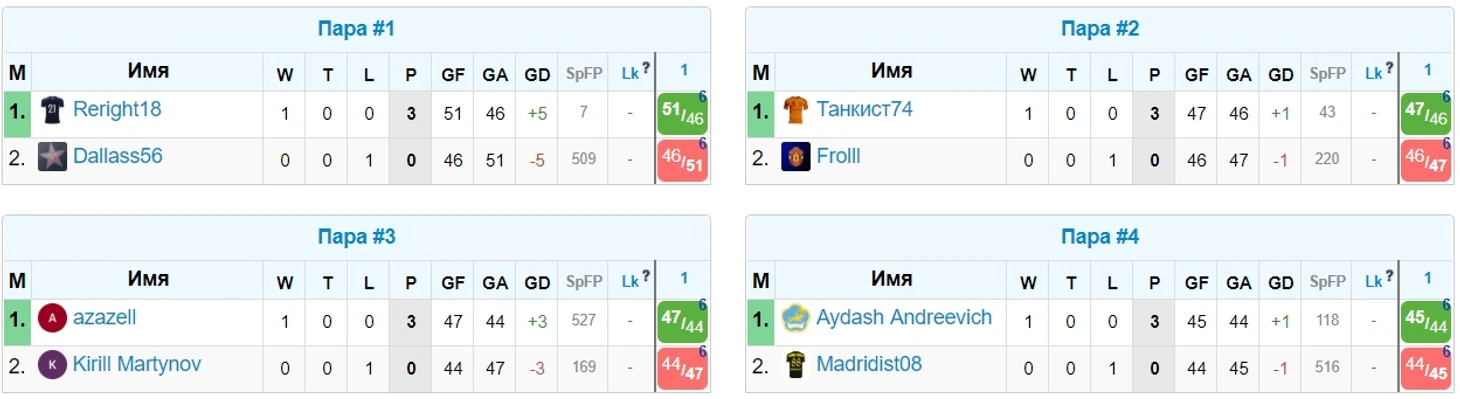Image resolution: width=1460 pixels, height=399 pixels.
Task: Click Танкист74's orange shirt avatar
Action: pos(795,110)
